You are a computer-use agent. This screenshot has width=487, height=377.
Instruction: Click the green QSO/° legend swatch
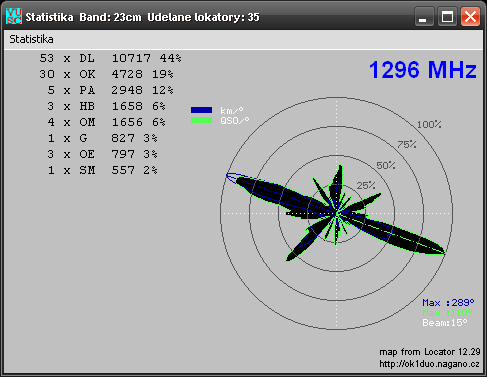[201, 120]
